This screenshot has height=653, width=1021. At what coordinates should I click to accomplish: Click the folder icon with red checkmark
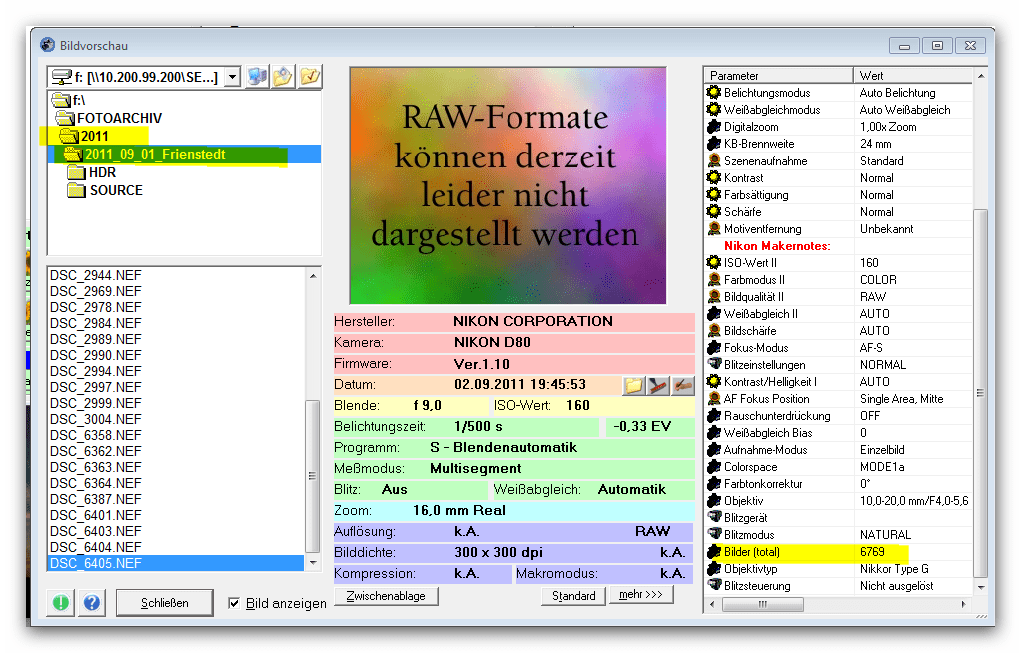coord(310,77)
